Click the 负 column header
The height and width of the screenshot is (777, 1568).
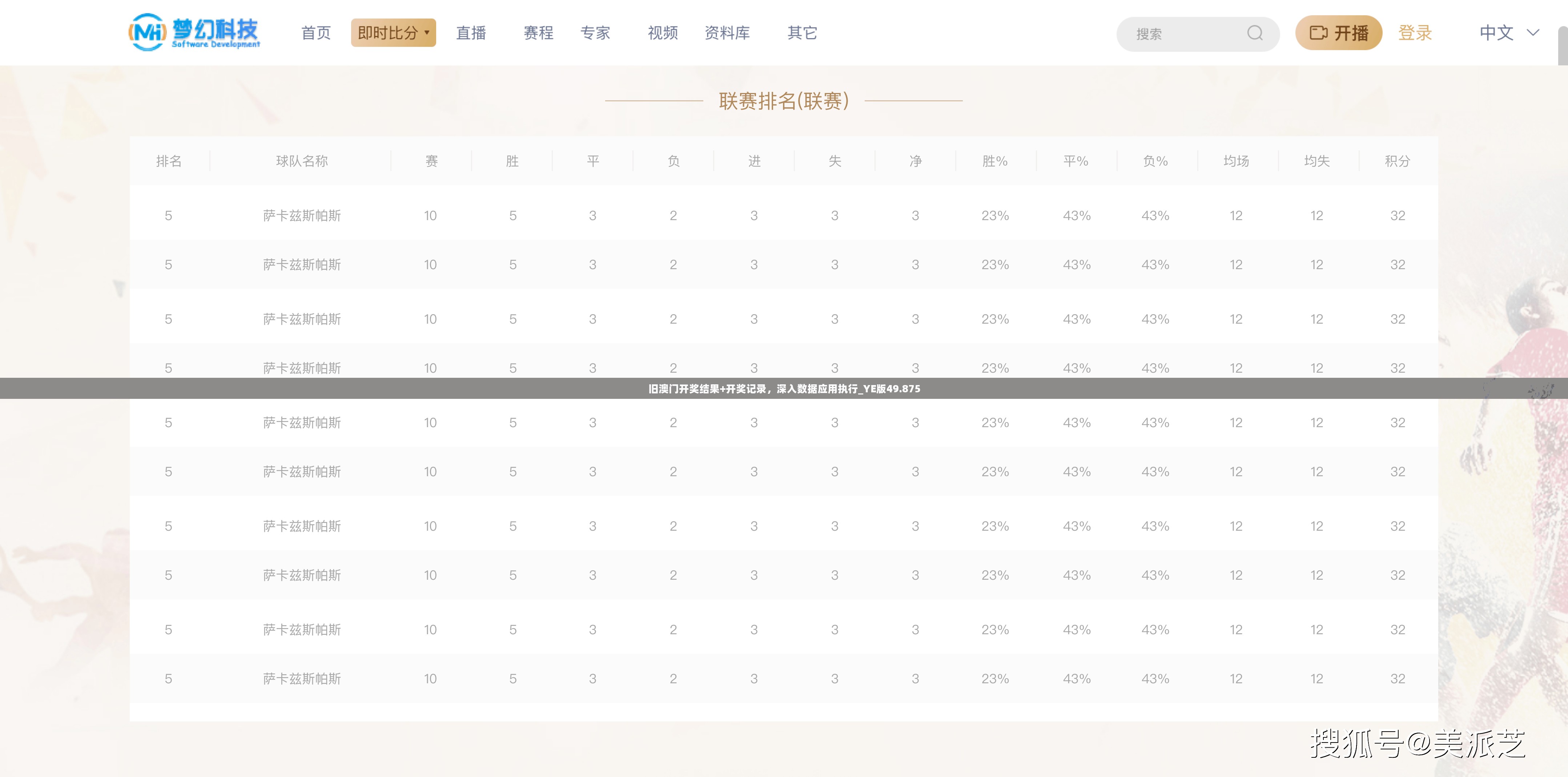(673, 161)
